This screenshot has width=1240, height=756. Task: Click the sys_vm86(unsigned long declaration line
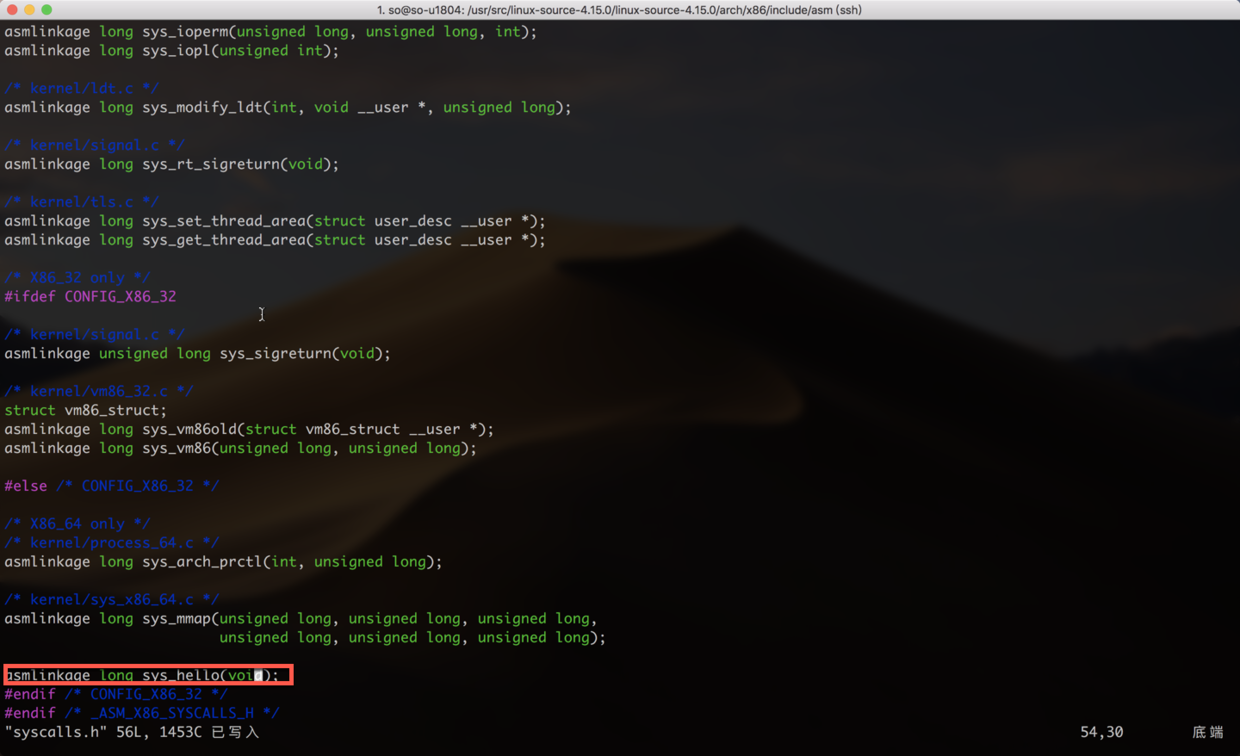click(x=240, y=449)
